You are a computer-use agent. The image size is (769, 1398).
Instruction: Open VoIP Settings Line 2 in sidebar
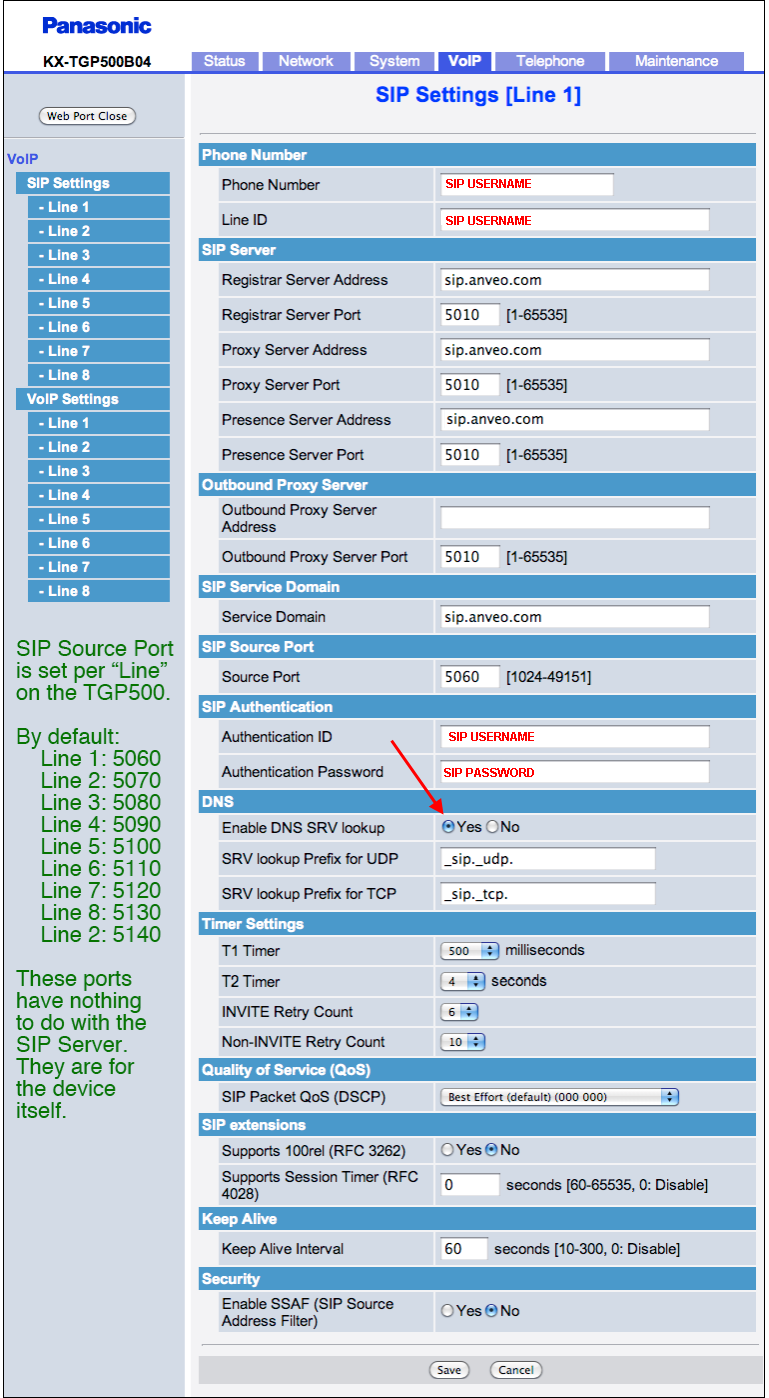(x=99, y=447)
